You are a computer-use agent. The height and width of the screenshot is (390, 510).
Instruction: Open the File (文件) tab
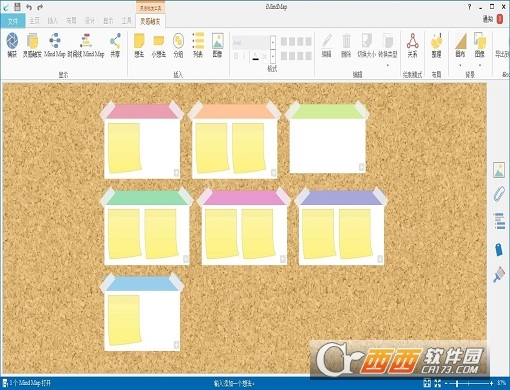tap(13, 21)
